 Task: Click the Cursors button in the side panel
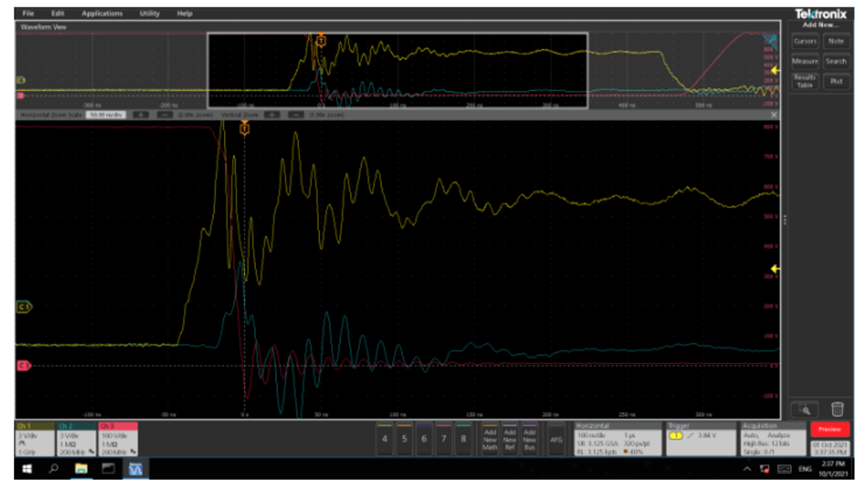point(805,41)
